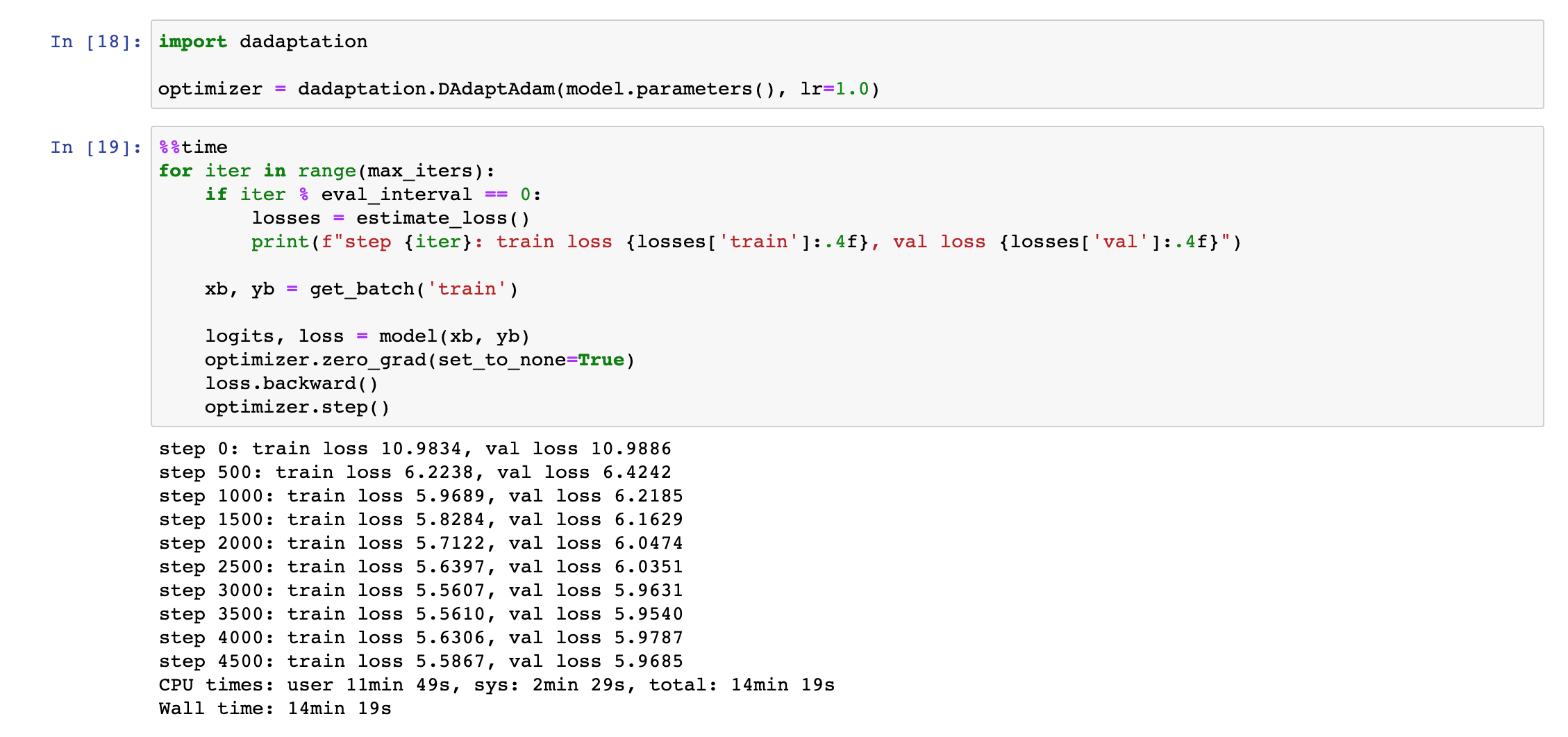The height and width of the screenshot is (737, 1568).
Task: Click the 'CPU times: user 11min 49s' line
Action: click(x=497, y=685)
